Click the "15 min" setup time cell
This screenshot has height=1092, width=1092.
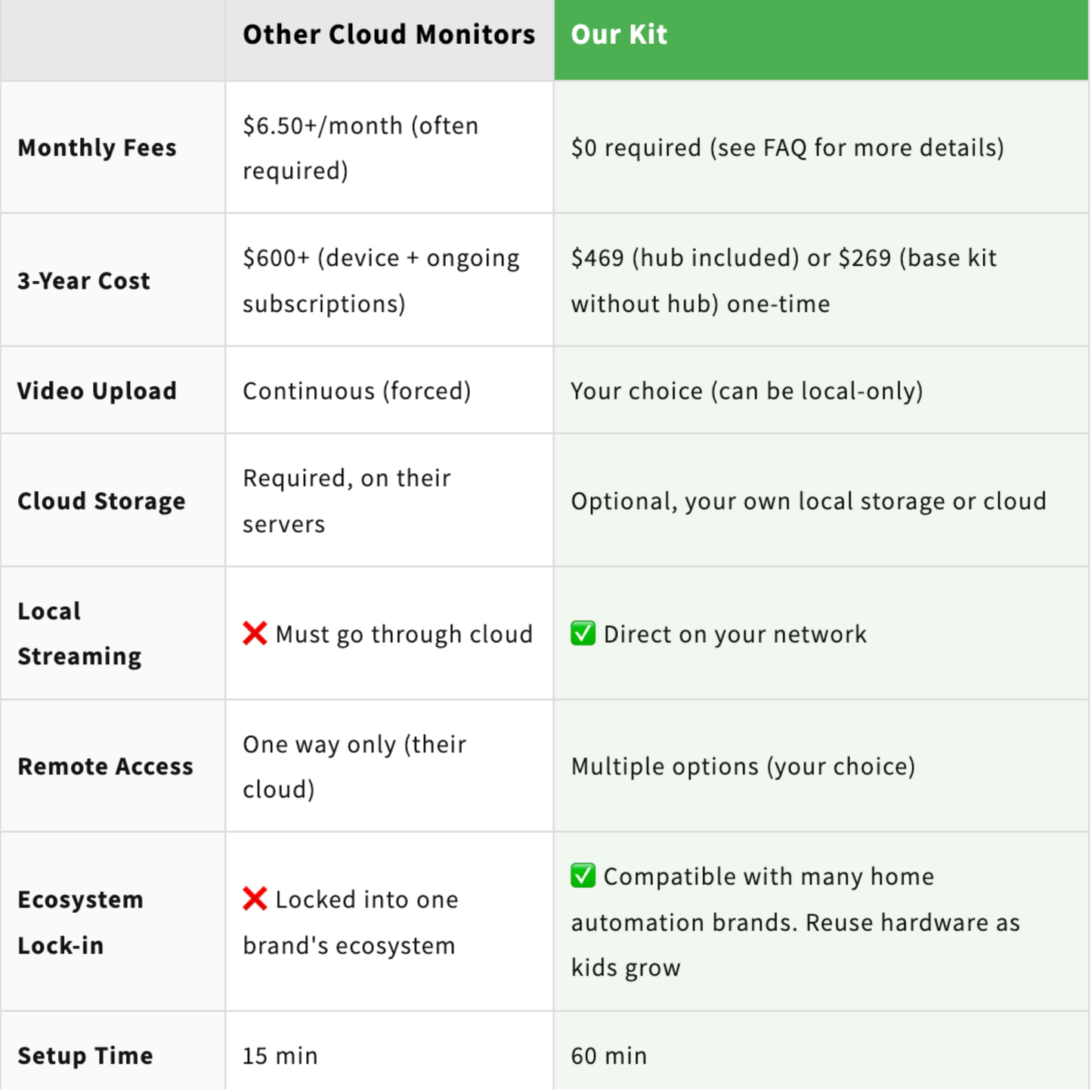tap(280, 1055)
